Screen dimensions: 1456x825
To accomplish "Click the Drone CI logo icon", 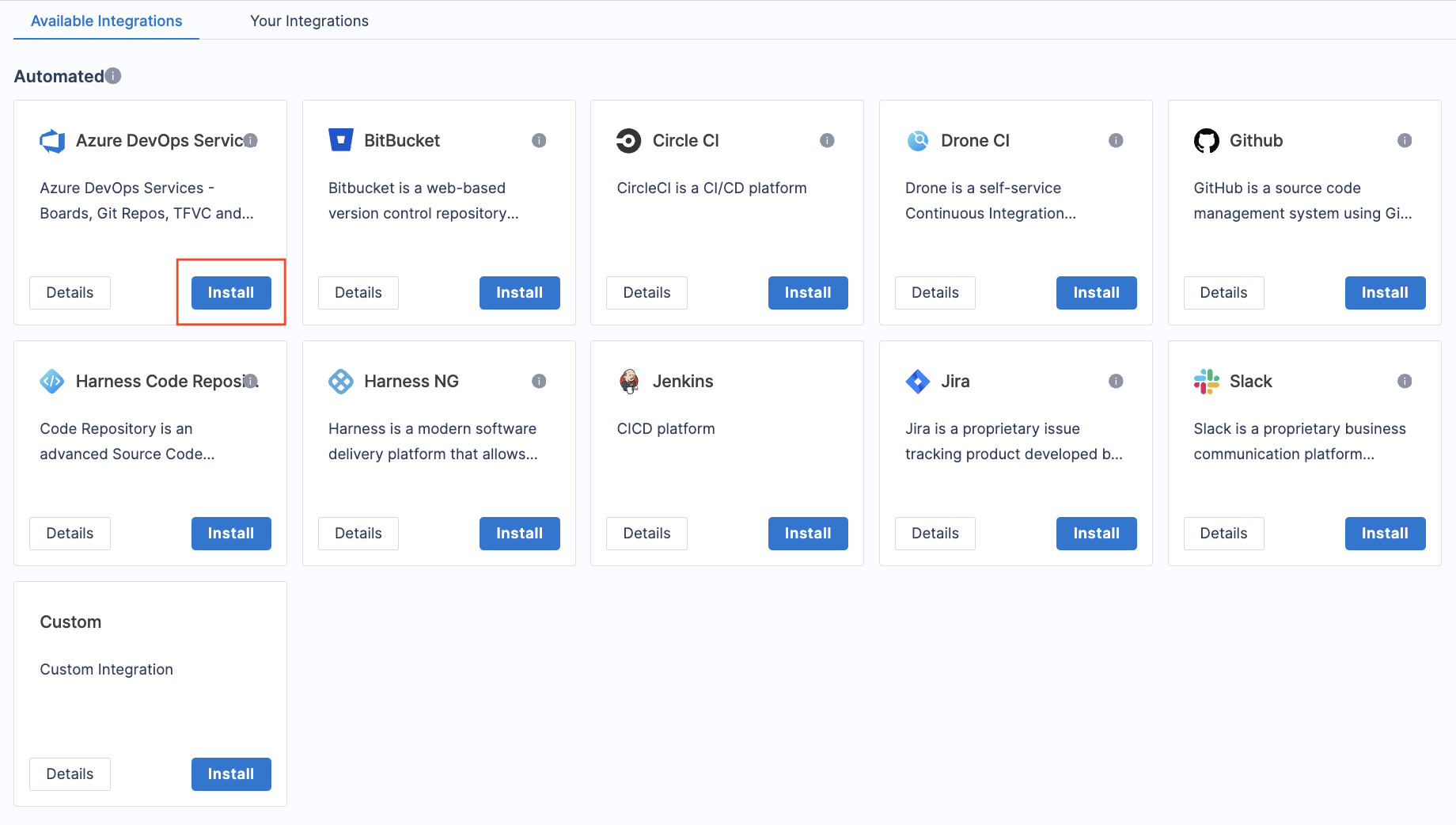I will coord(917,140).
